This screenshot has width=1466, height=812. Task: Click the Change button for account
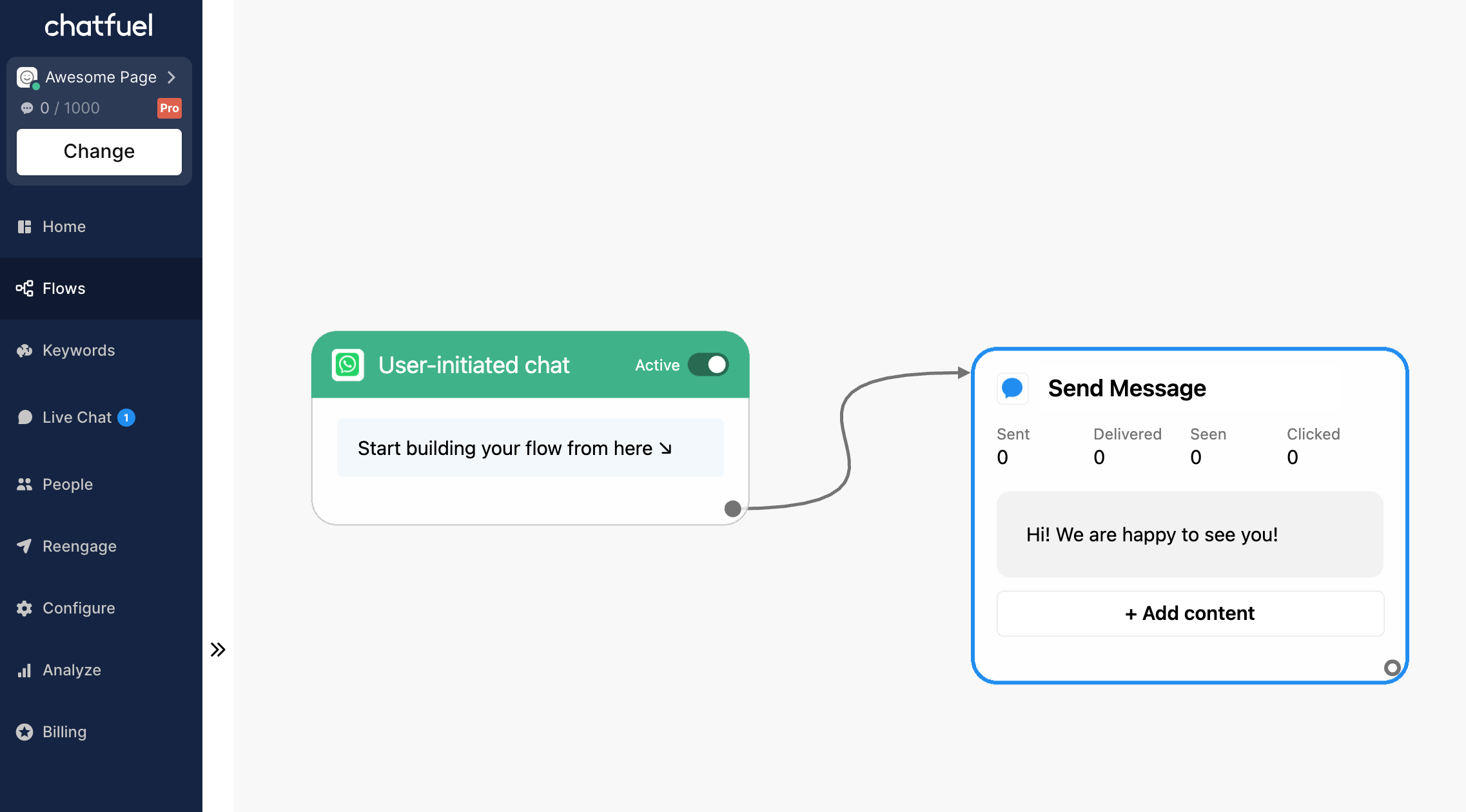[x=99, y=151]
